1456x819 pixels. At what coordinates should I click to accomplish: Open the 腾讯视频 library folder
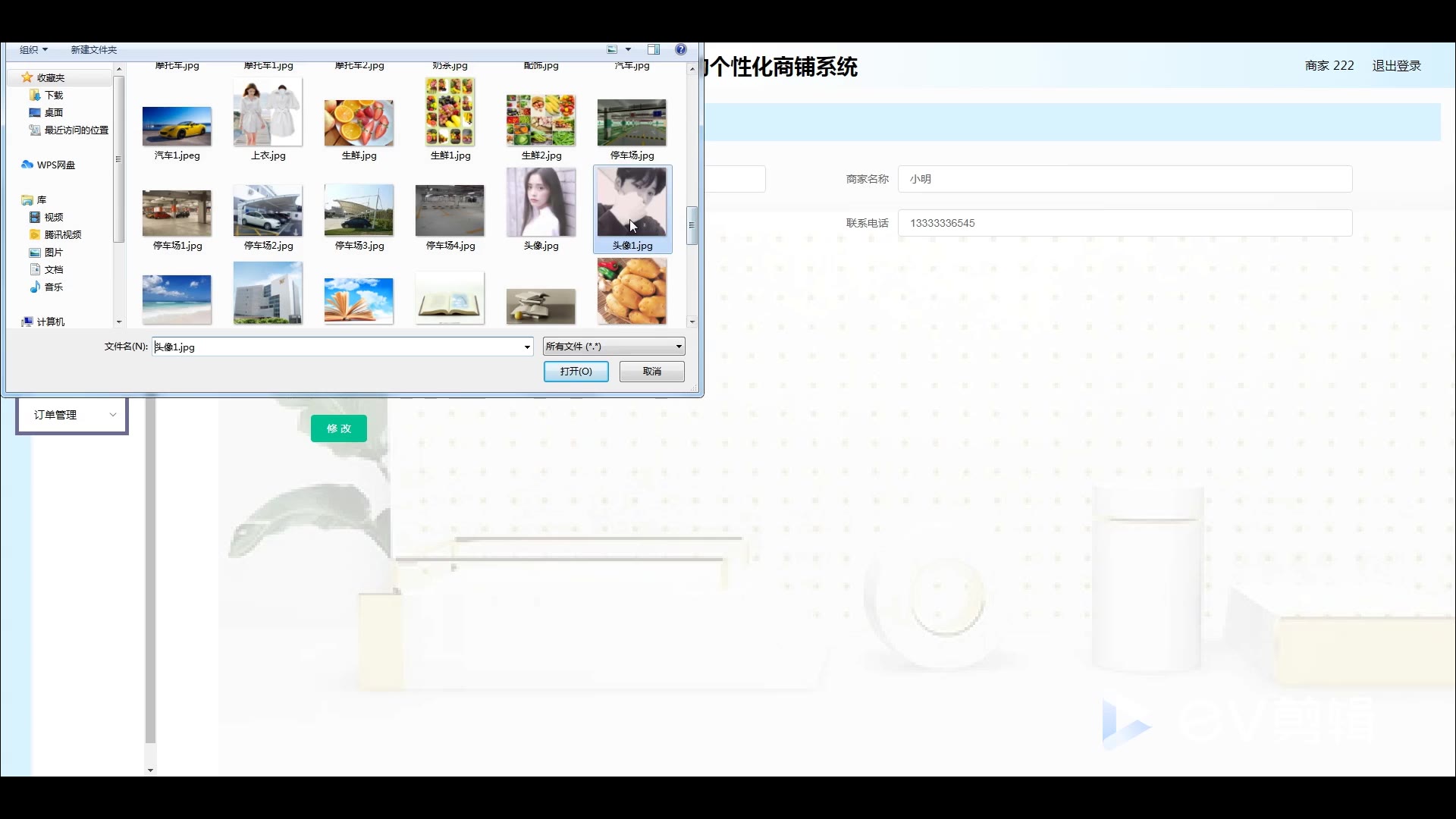[62, 234]
